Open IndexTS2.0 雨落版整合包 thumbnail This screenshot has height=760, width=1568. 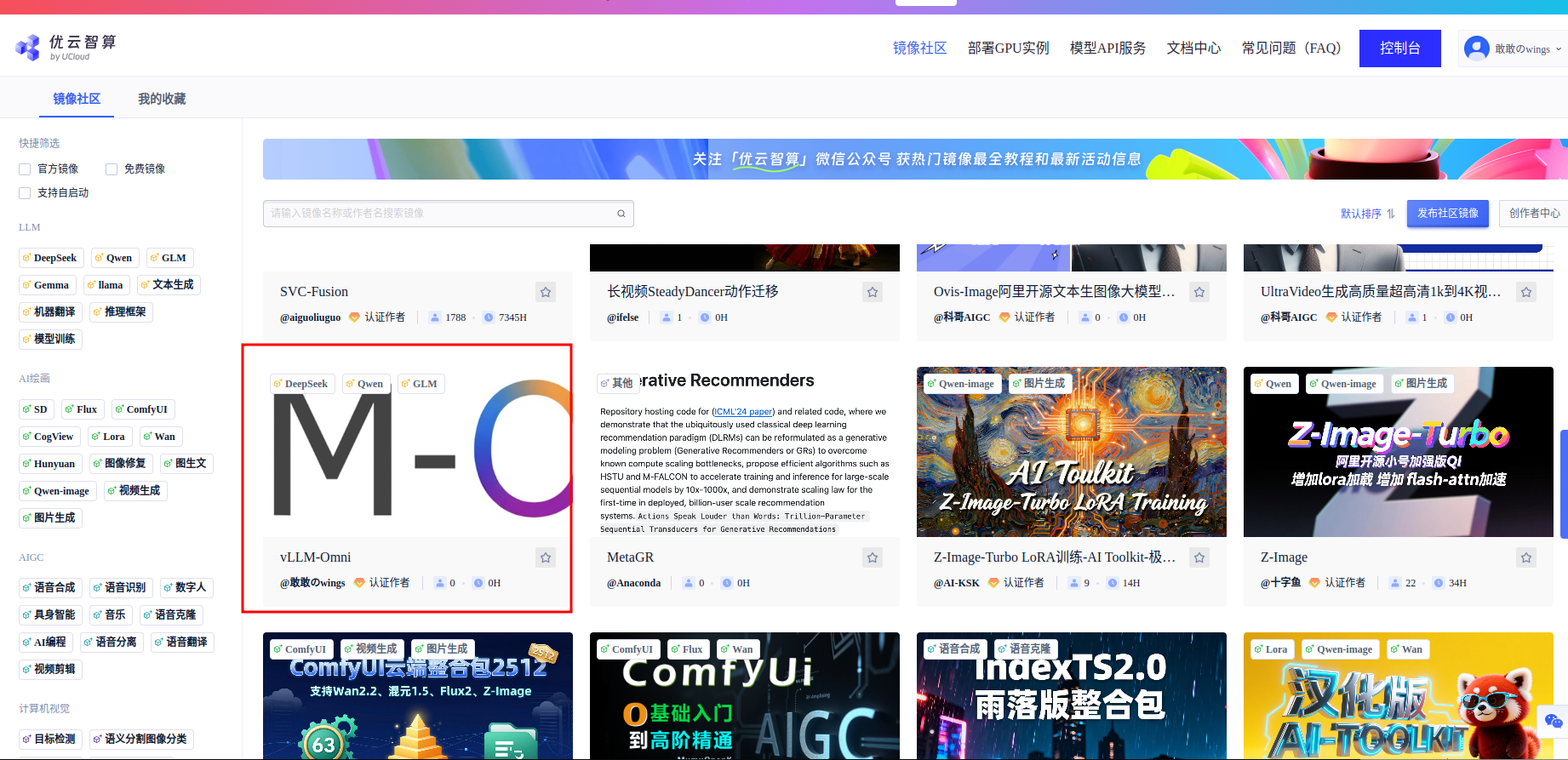pyautogui.click(x=1072, y=695)
